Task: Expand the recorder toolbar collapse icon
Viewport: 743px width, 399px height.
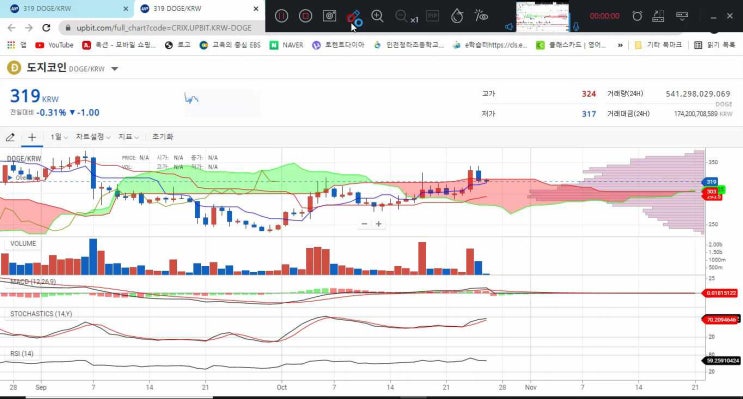Action: (x=682, y=16)
